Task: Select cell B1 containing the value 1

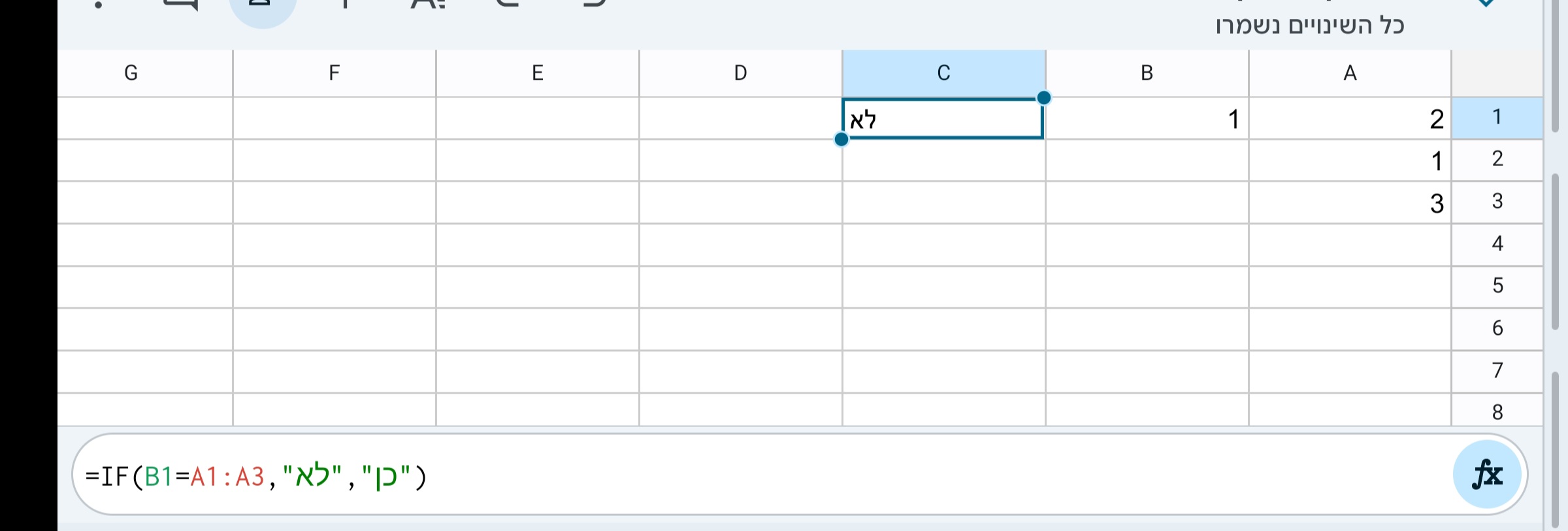Action: point(1147,118)
